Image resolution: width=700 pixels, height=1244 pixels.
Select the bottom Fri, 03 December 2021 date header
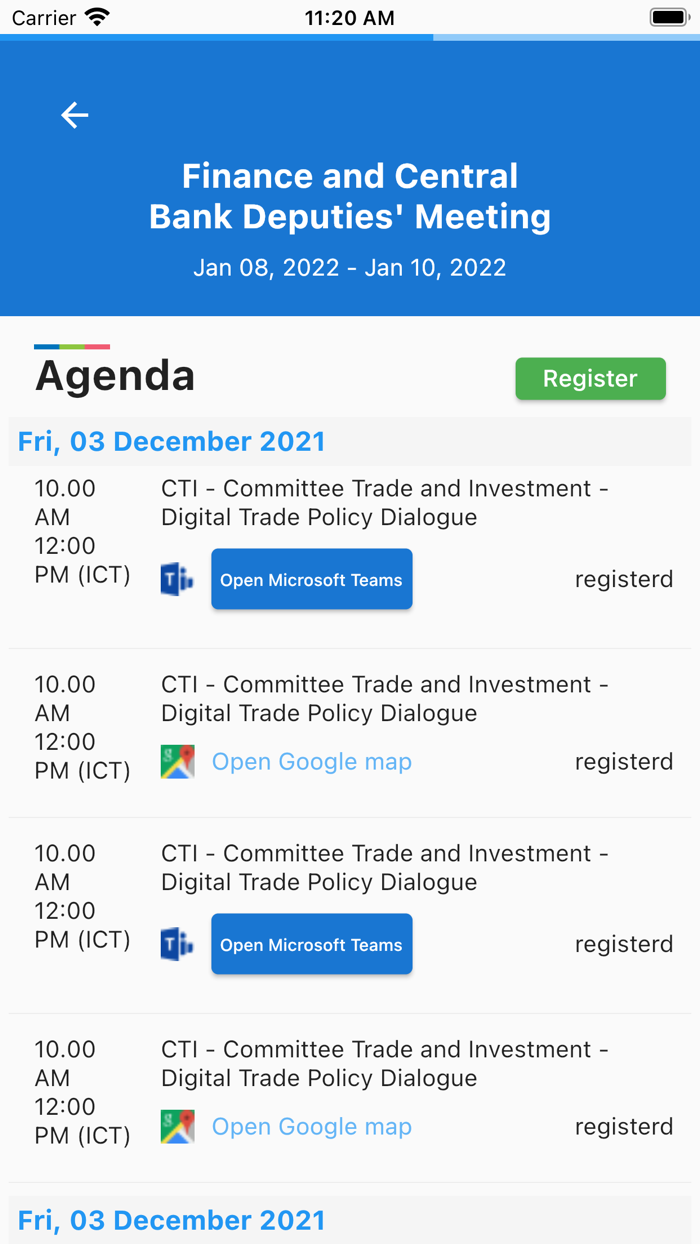[172, 1220]
